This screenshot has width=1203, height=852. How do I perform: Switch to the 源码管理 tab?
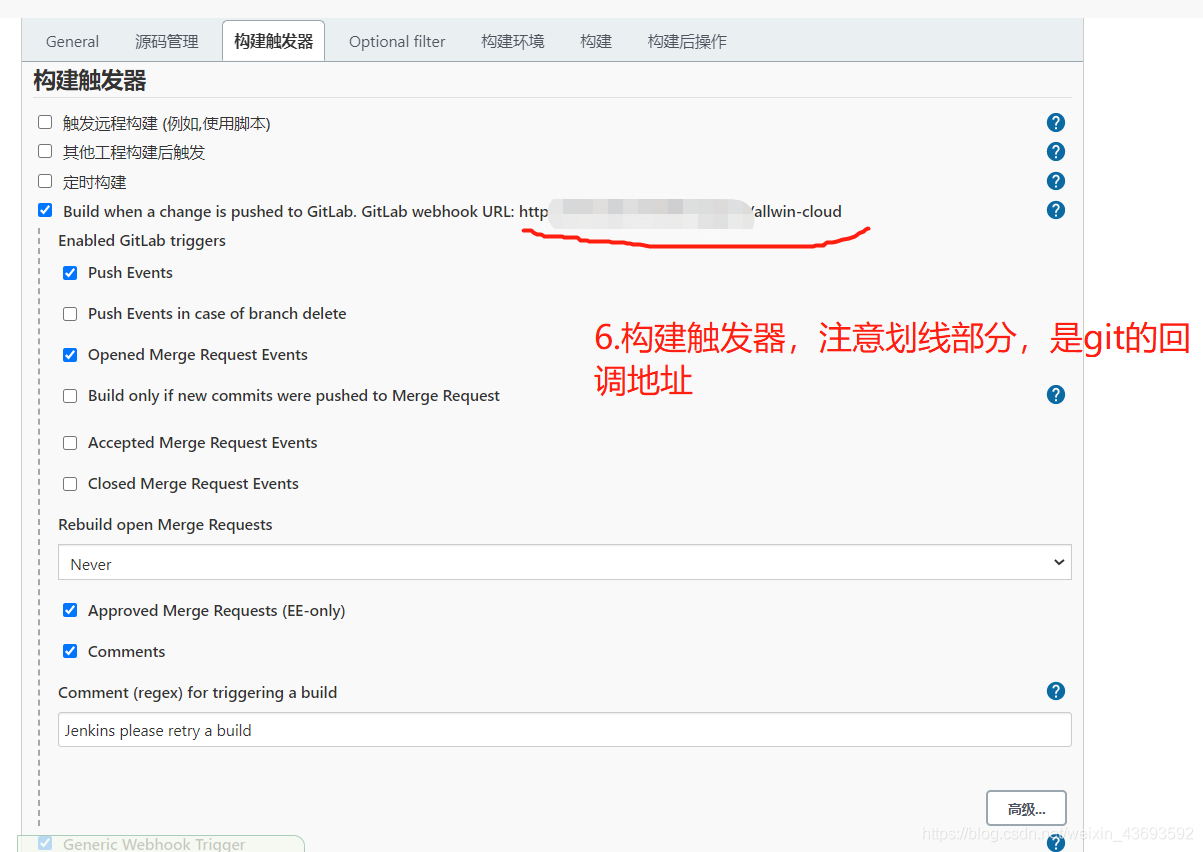167,41
